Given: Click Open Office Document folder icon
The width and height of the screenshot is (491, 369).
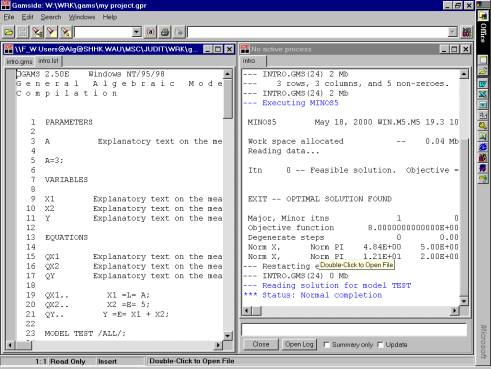Looking at the screenshot, I should [x=483, y=70].
